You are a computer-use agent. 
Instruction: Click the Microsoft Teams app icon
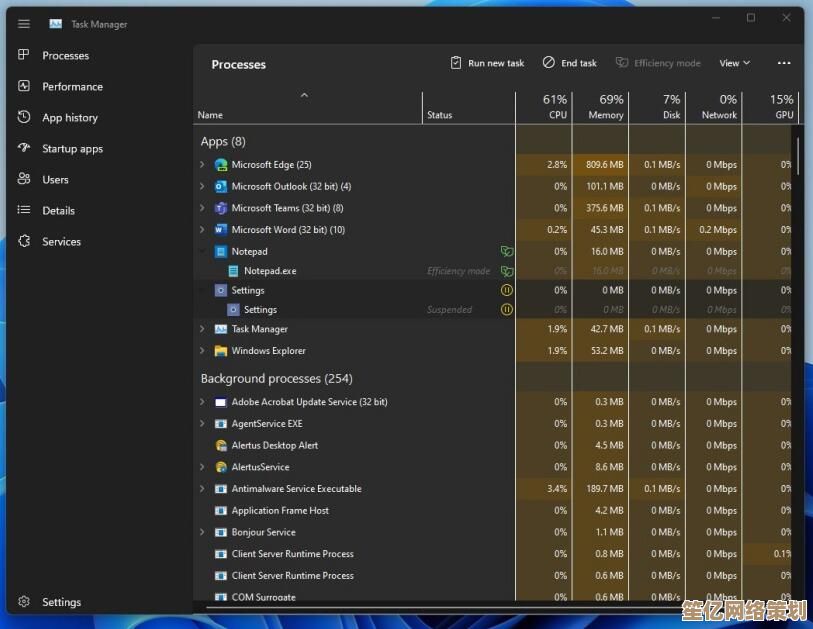221,208
